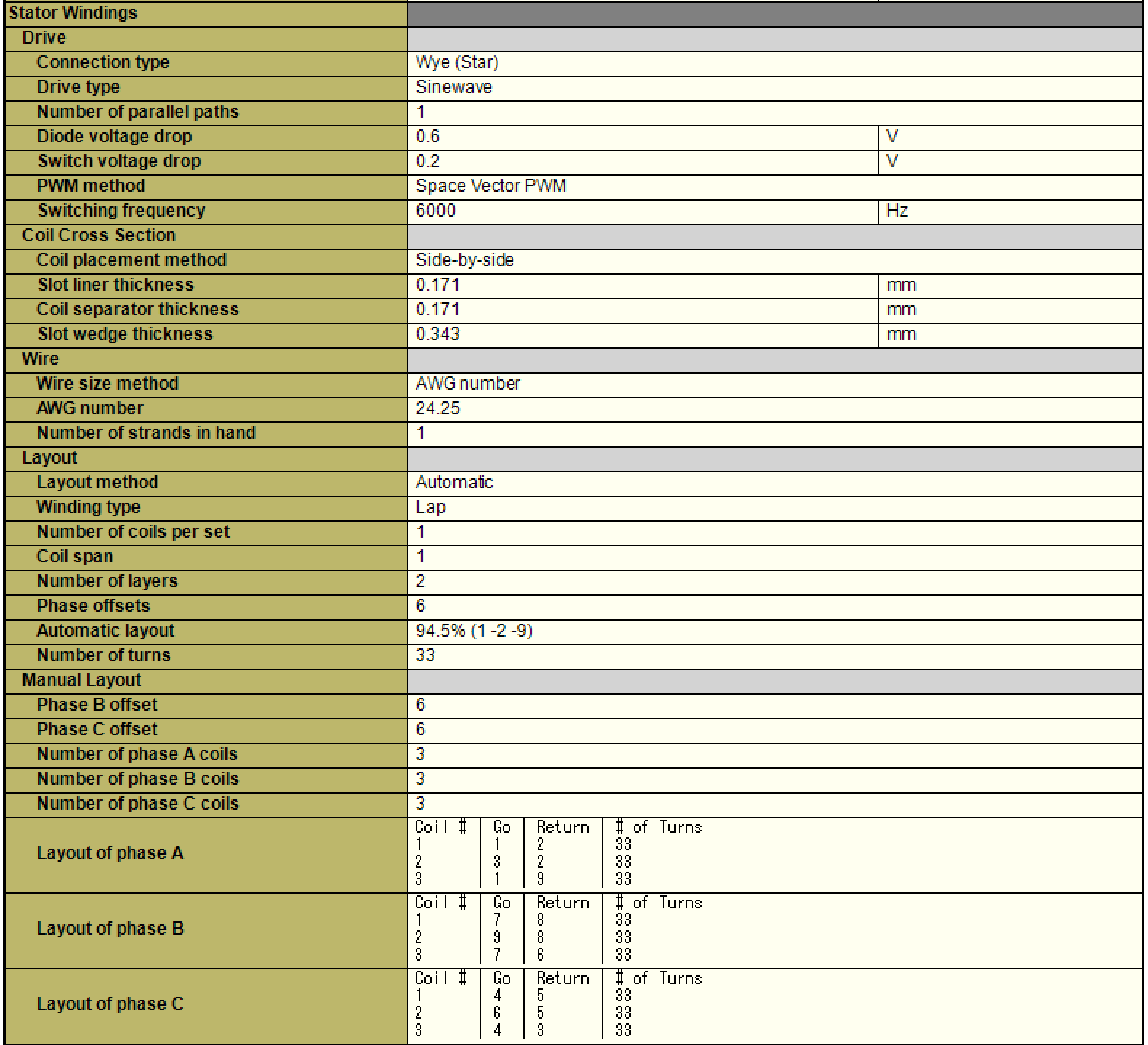1148x1045 pixels.
Task: Edit the Diode voltage drop value
Action: [x=428, y=137]
